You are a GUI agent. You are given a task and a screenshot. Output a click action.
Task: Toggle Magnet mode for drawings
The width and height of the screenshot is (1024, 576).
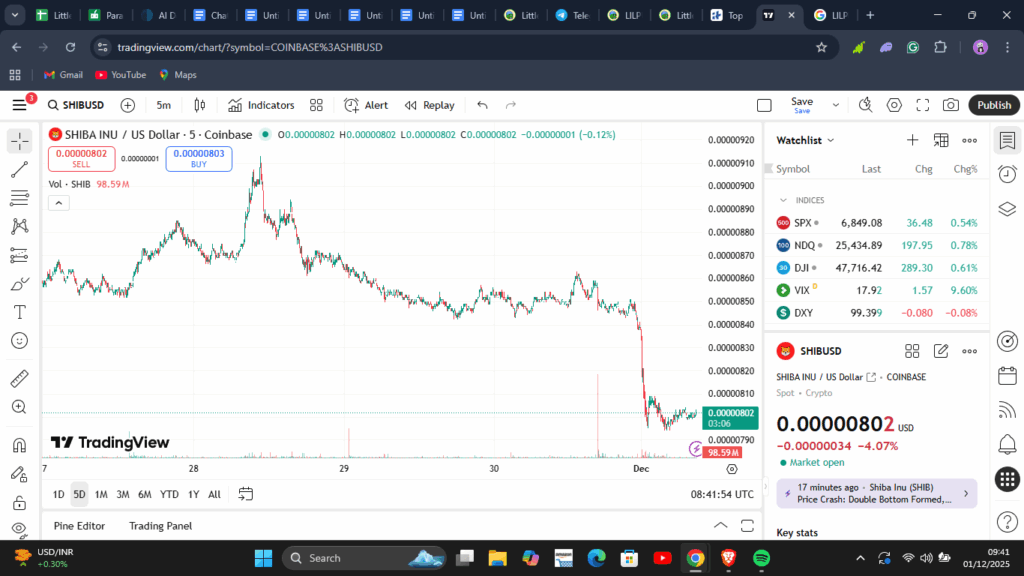pos(19,445)
